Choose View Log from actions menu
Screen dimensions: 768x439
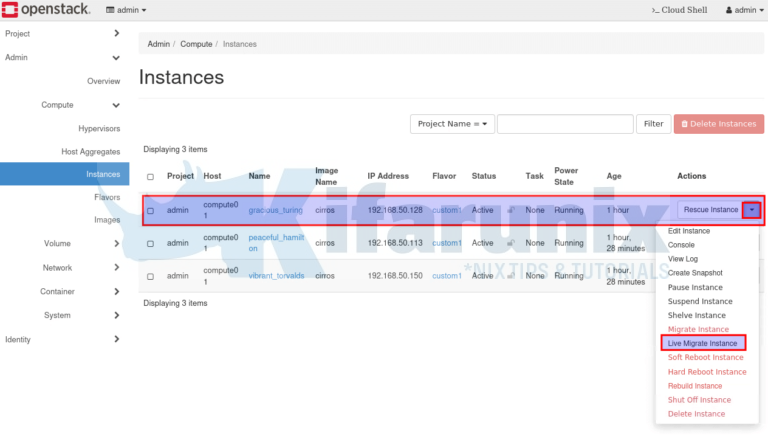(x=683, y=259)
